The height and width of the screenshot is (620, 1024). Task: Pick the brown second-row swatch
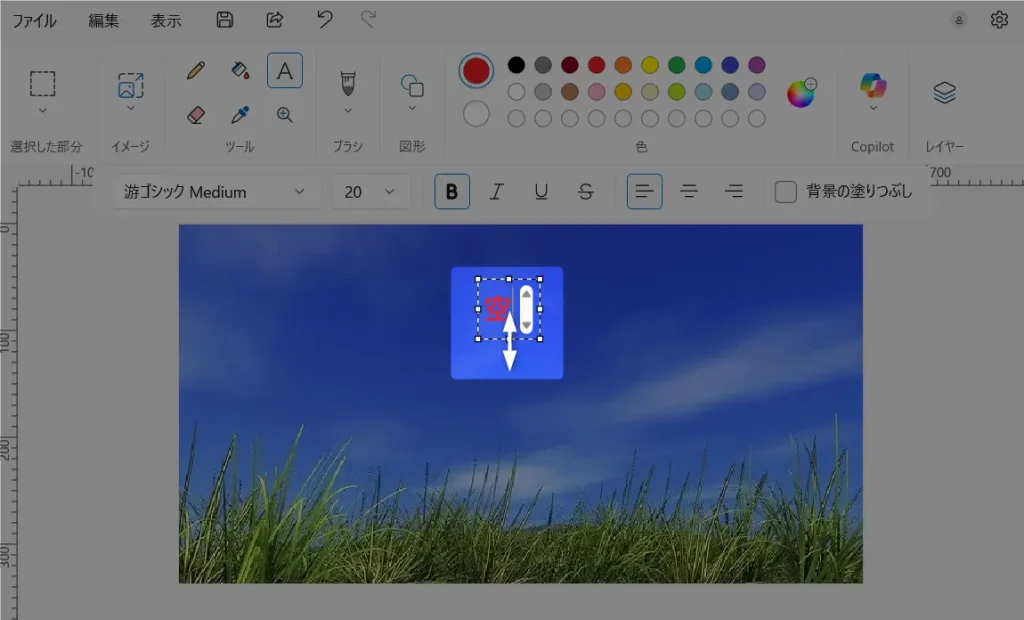coord(569,91)
